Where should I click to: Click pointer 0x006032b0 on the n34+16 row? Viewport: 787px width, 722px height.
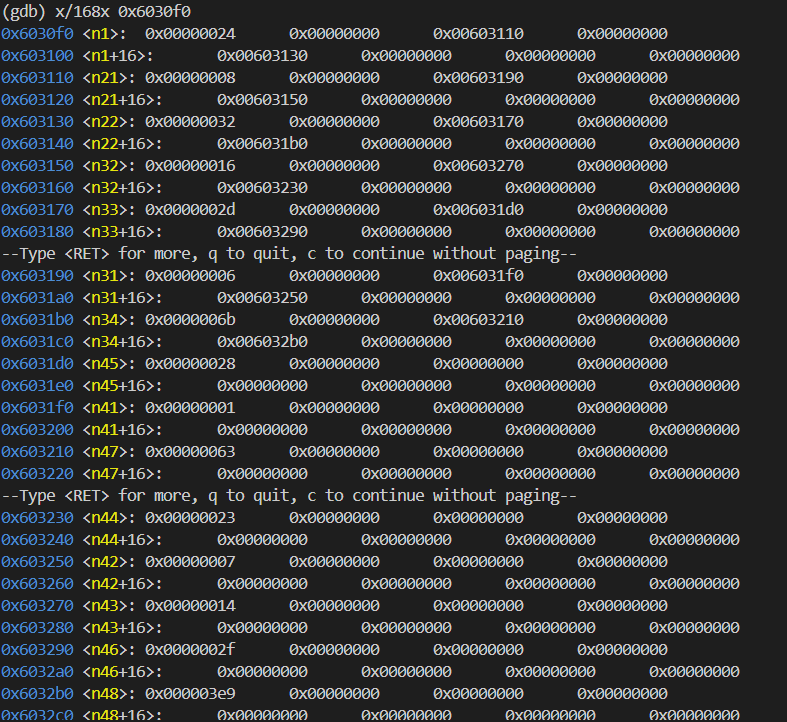coord(262,342)
